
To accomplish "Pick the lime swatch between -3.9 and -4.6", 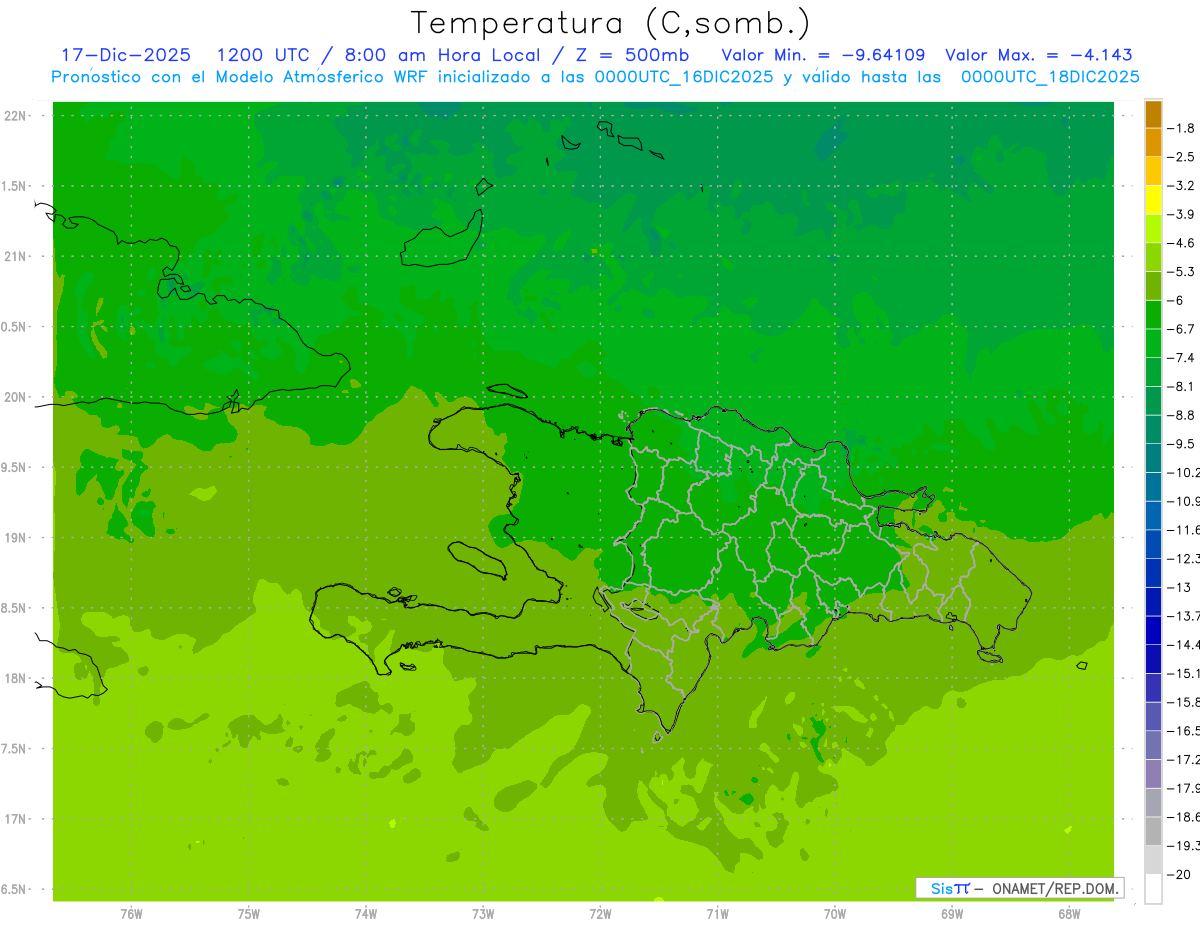I will pyautogui.click(x=1153, y=228).
